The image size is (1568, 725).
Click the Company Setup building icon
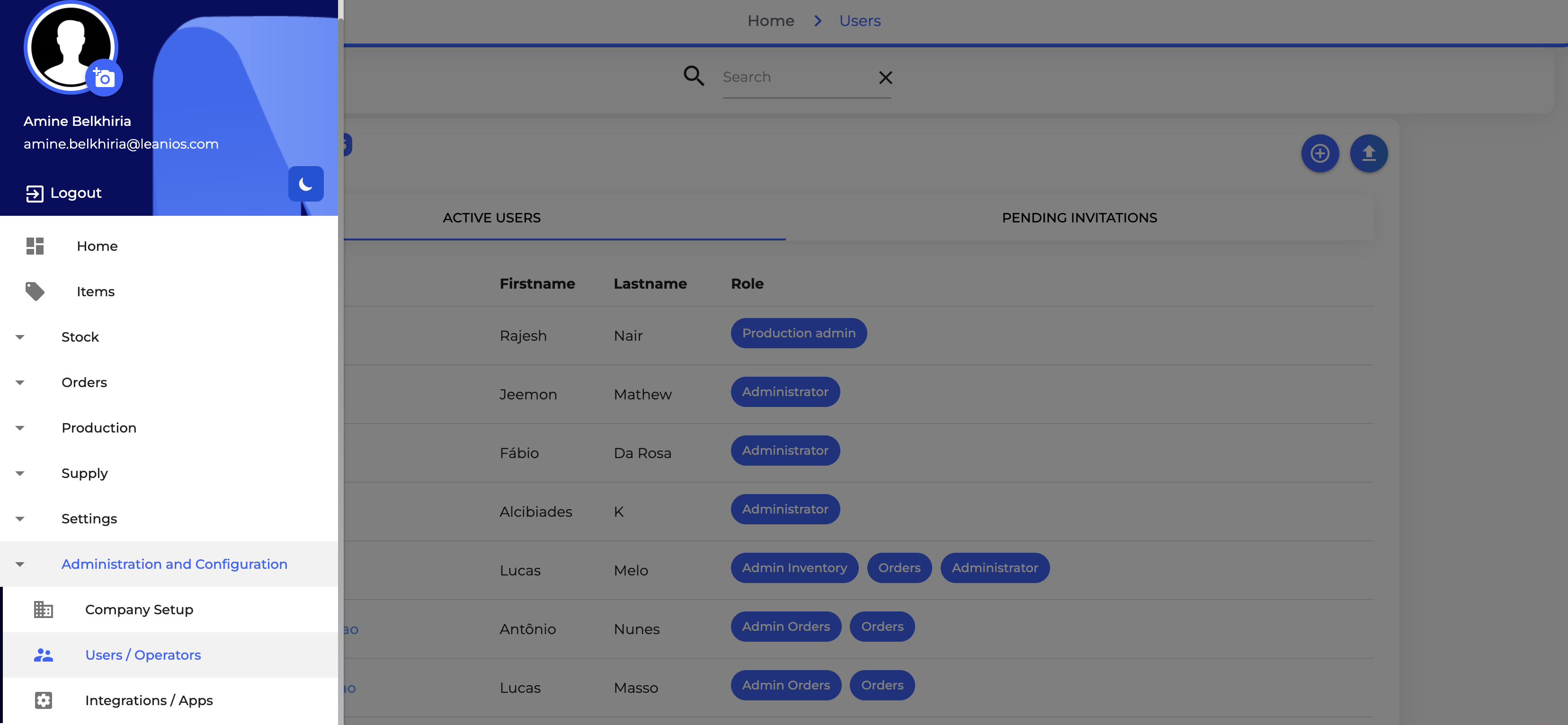point(43,609)
